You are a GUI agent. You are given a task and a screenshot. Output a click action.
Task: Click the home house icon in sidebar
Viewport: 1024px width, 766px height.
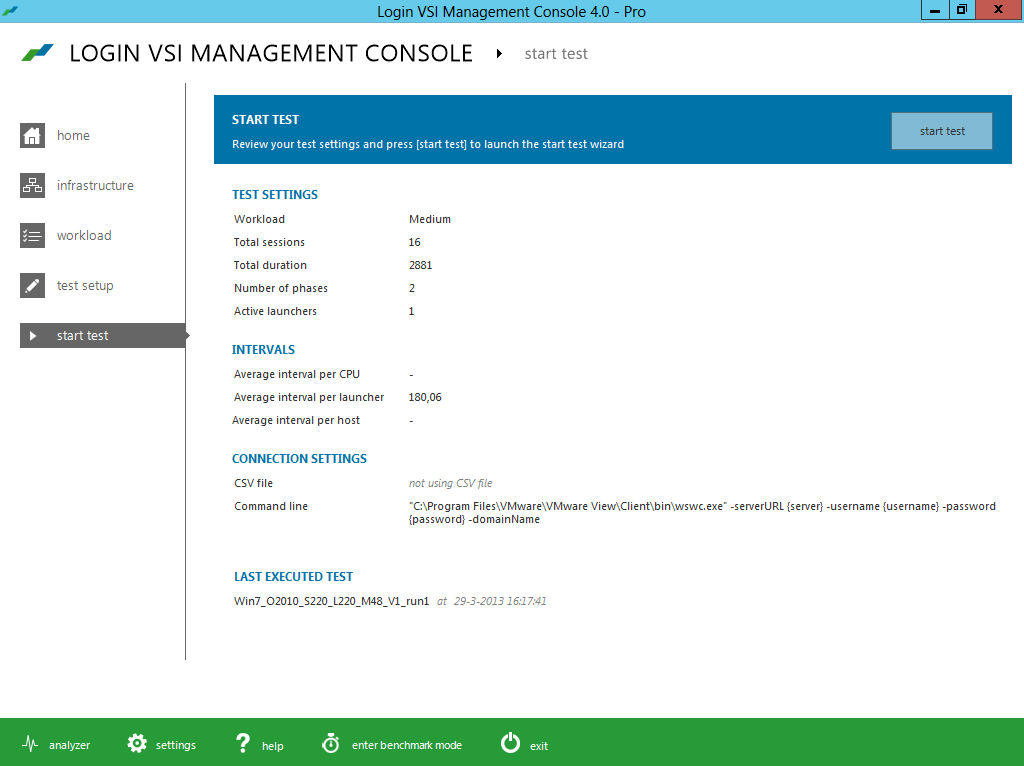click(33, 136)
